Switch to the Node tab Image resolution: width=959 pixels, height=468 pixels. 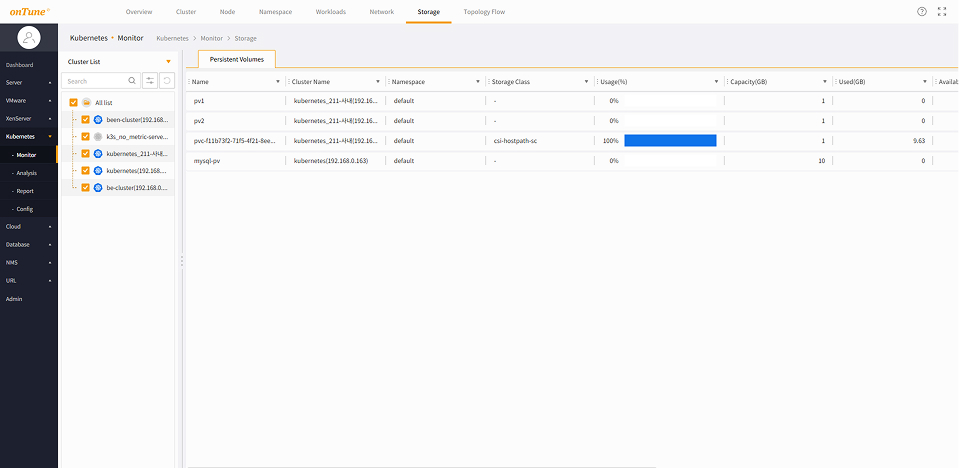(227, 12)
